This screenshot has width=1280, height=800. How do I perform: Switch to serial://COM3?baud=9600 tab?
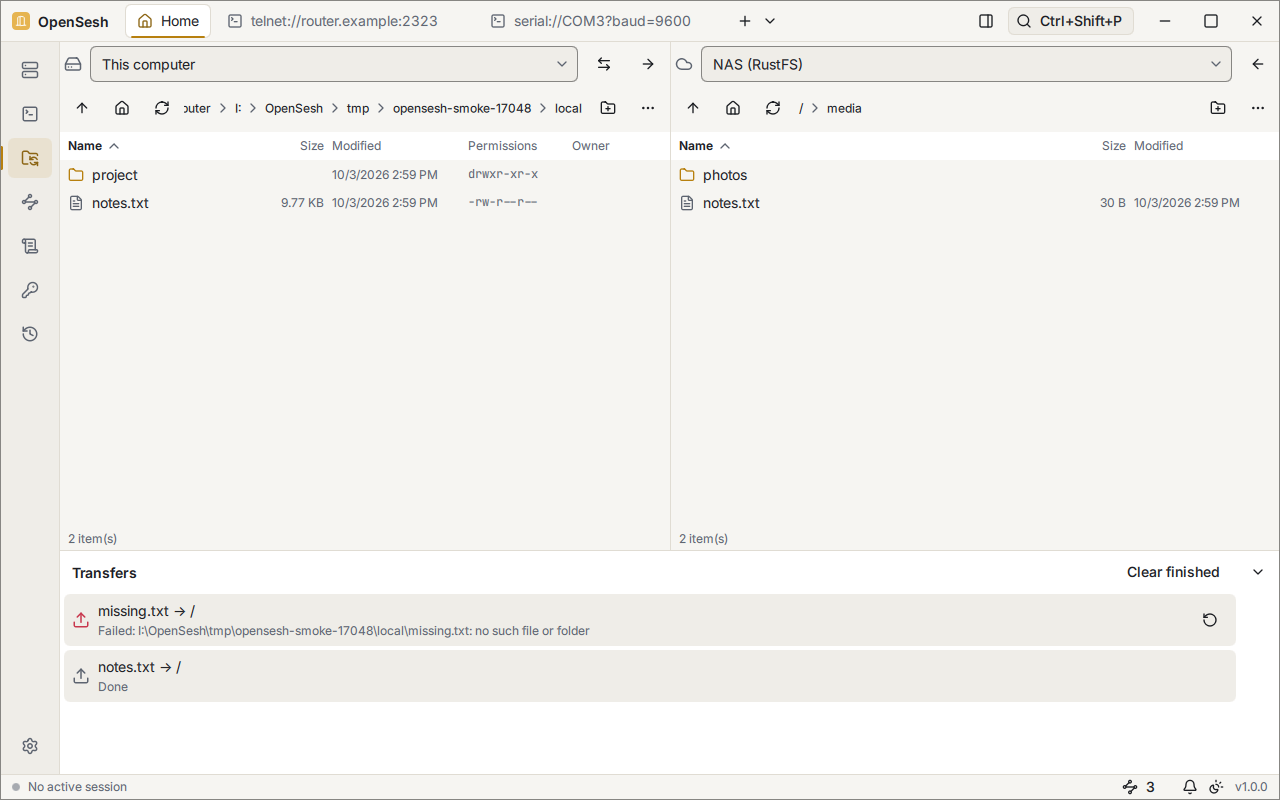(591, 21)
